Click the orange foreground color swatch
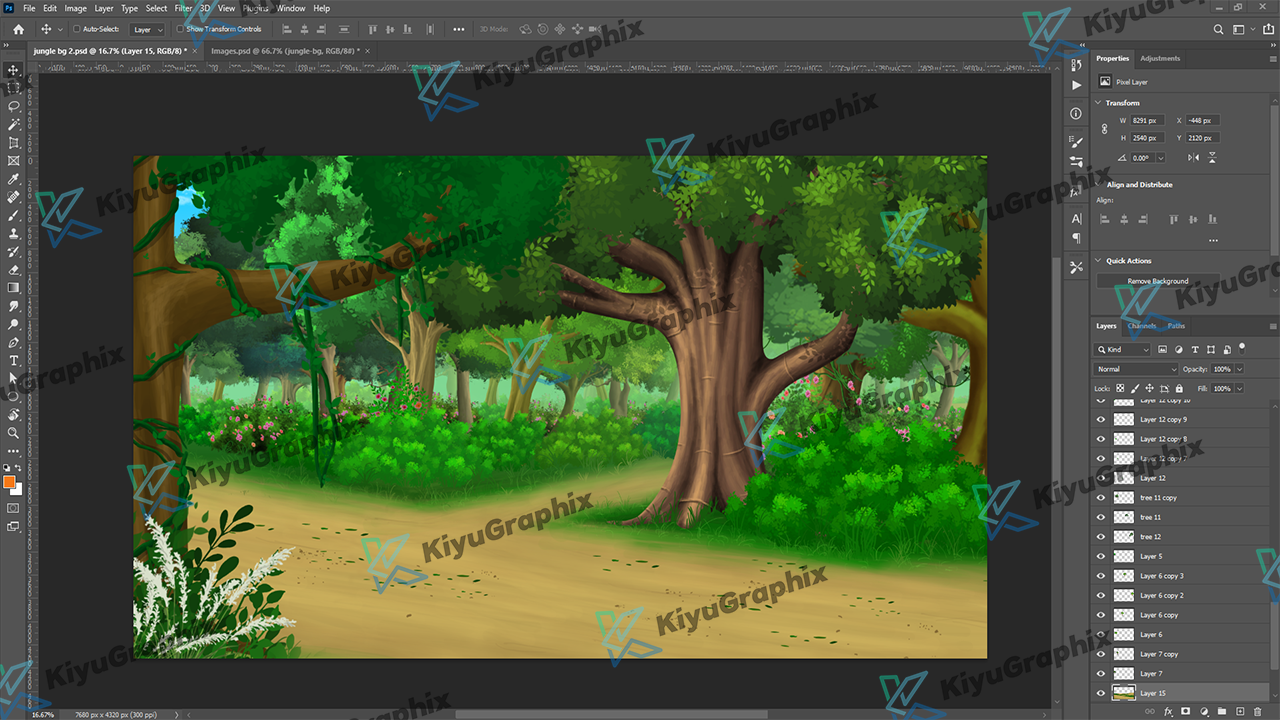 tap(9, 481)
